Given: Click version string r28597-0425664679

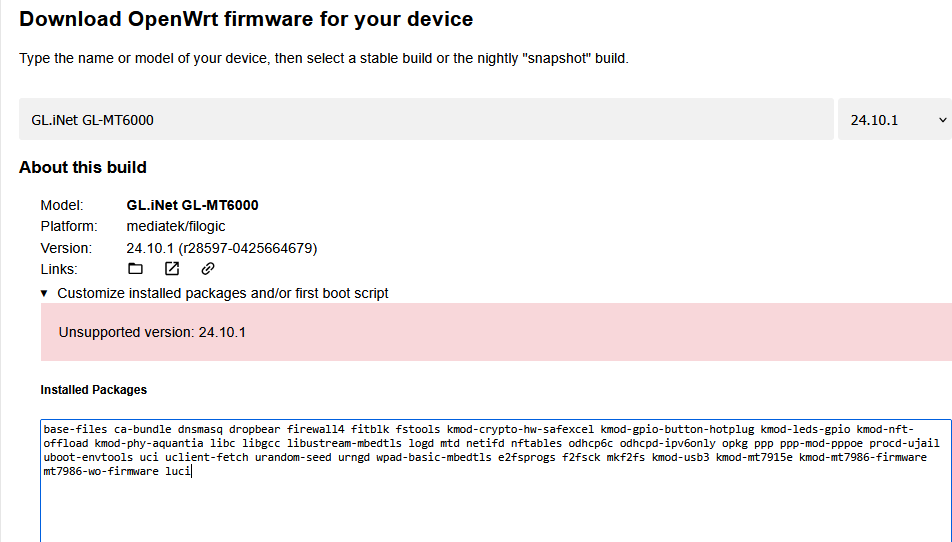Looking at the screenshot, I should (247, 248).
